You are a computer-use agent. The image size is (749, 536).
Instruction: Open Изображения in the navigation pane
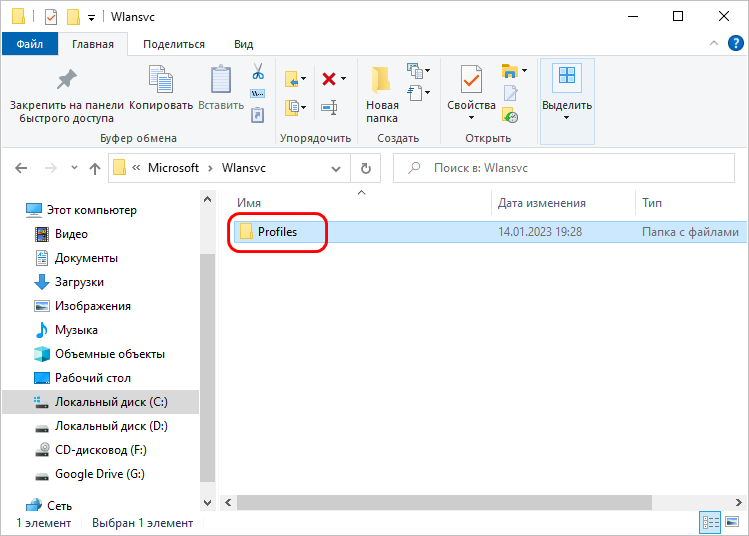tap(93, 306)
